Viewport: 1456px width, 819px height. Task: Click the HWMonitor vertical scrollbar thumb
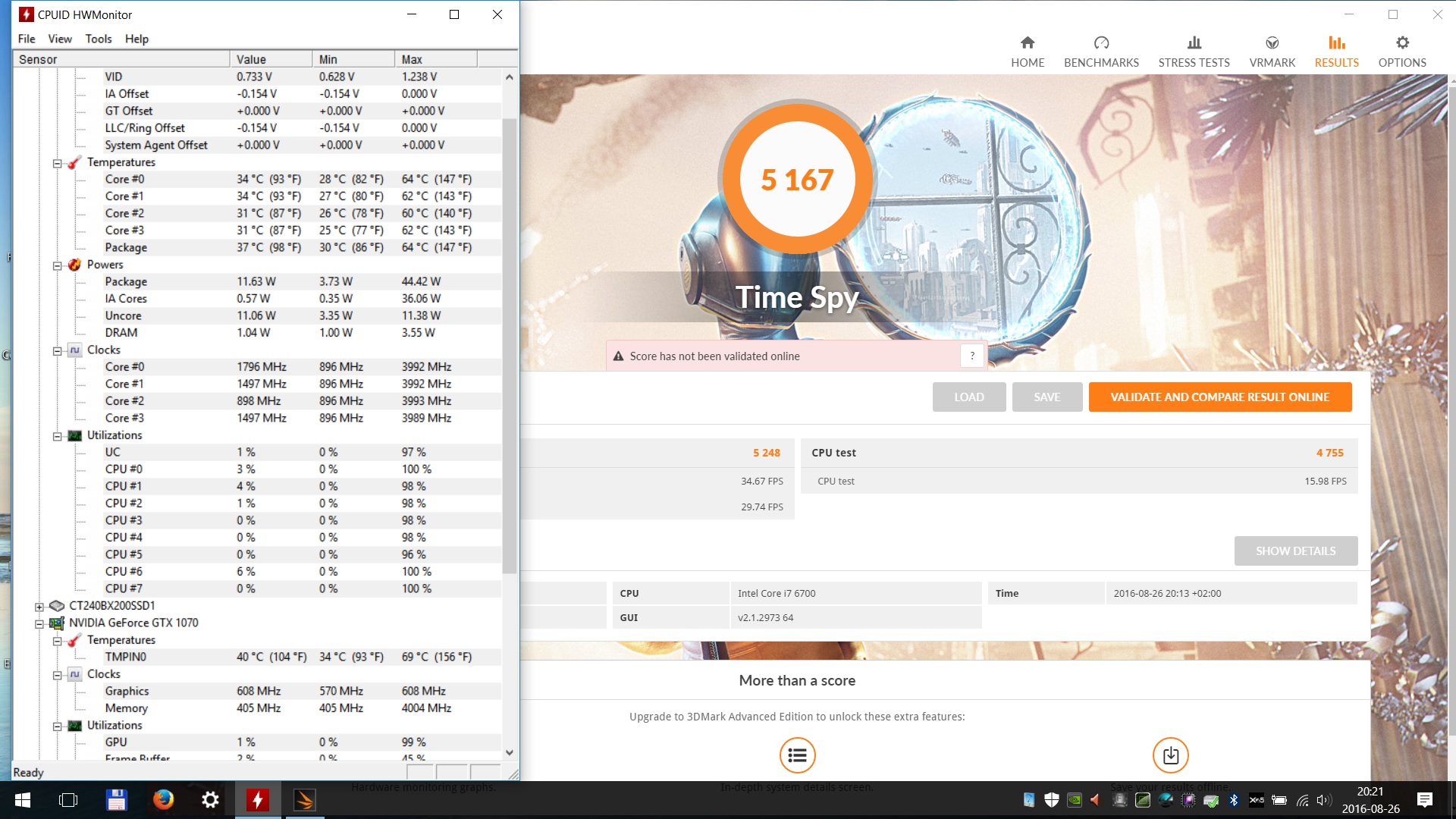pyautogui.click(x=510, y=345)
